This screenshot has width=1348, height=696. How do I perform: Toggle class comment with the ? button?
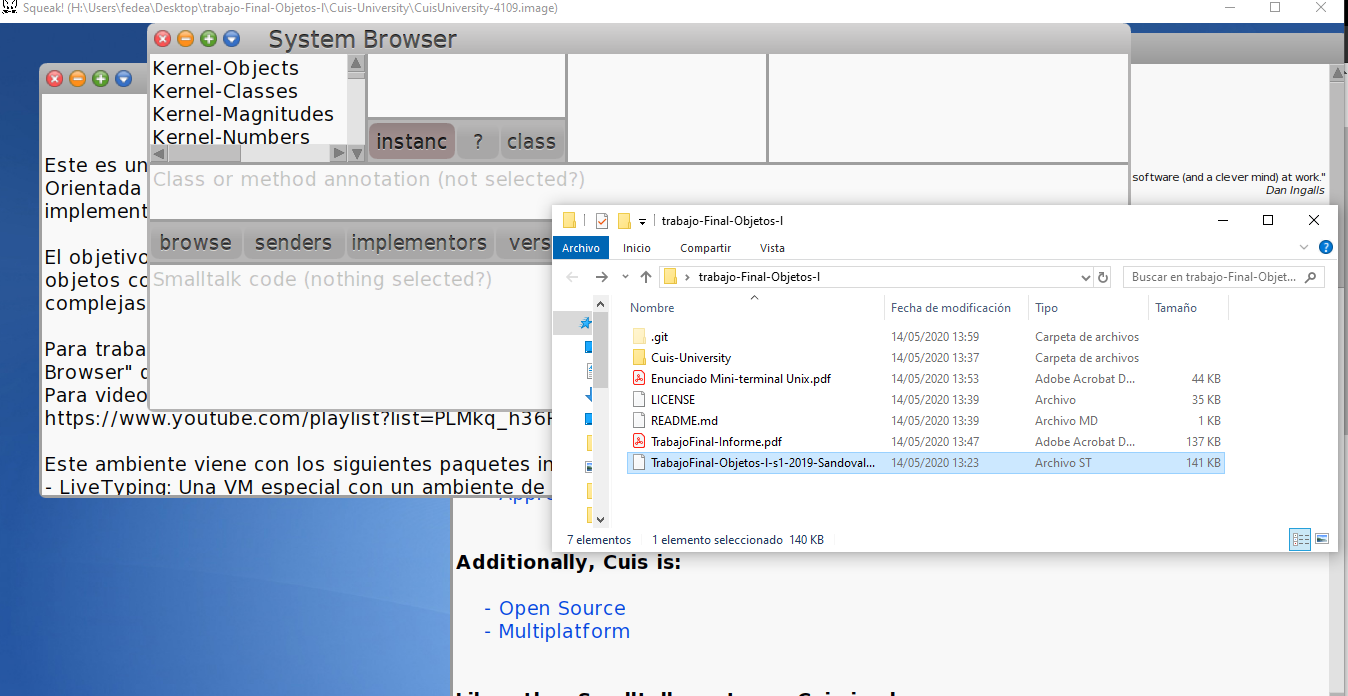pos(478,141)
